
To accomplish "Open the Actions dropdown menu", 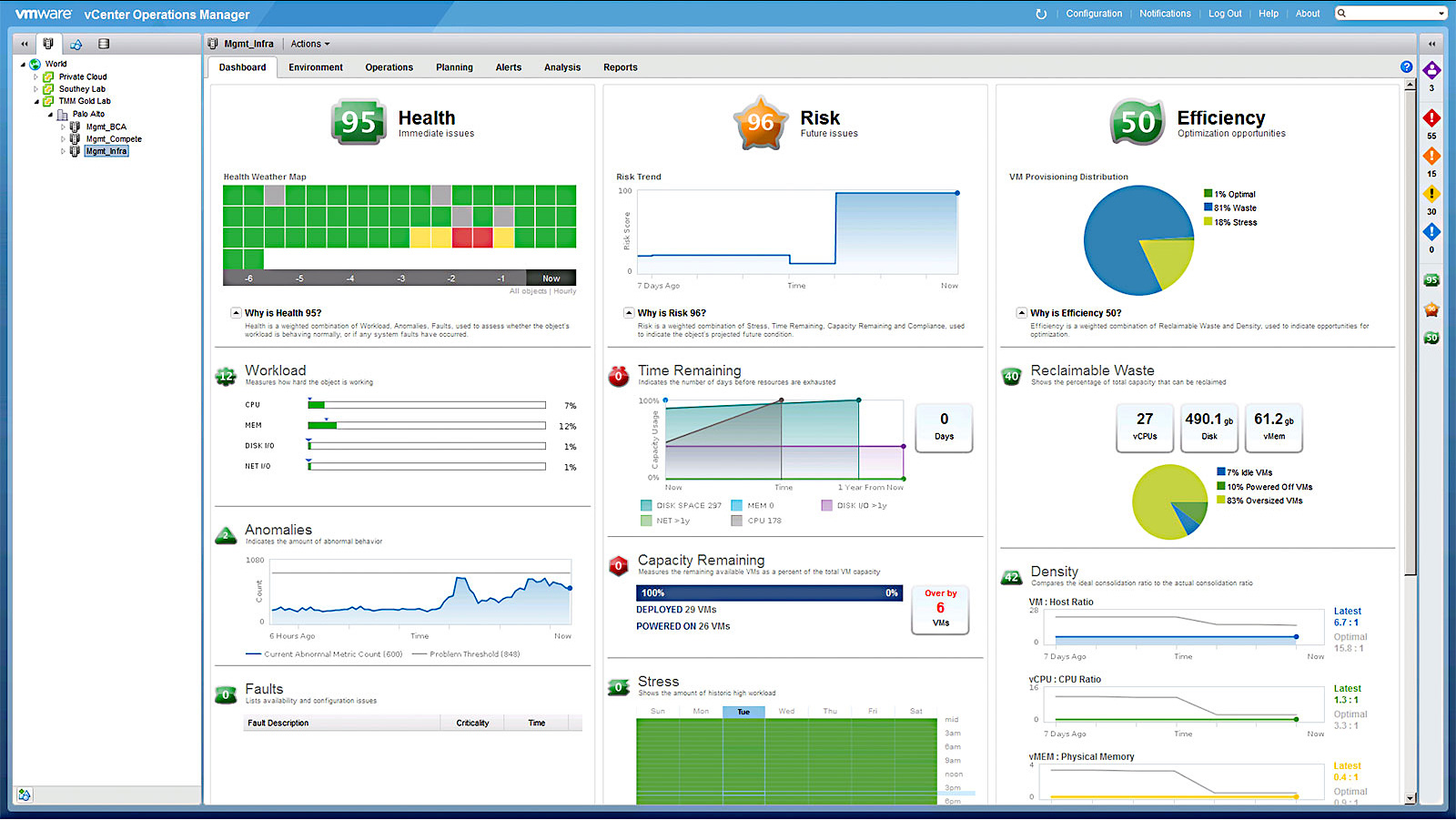I will 310,44.
